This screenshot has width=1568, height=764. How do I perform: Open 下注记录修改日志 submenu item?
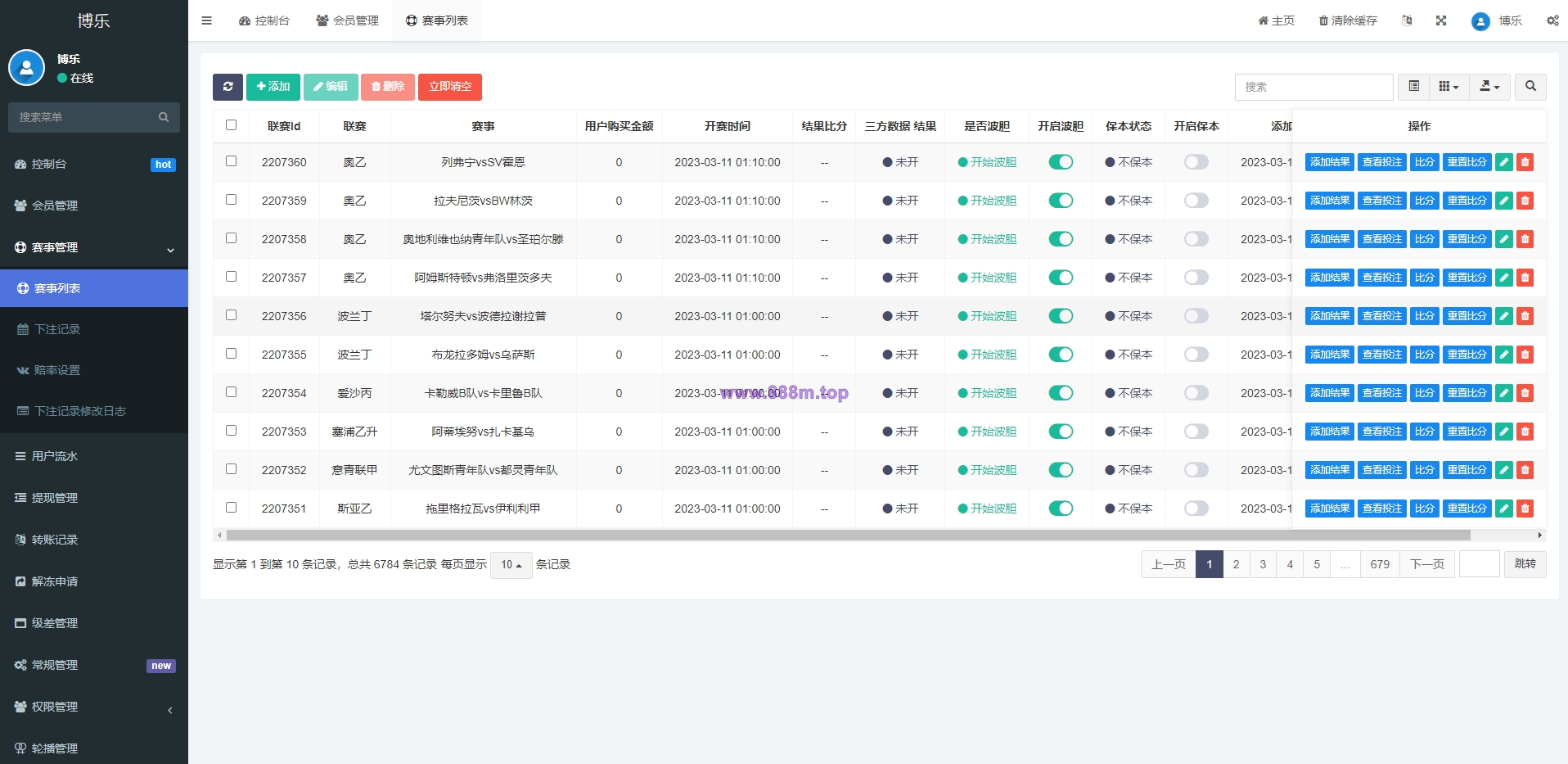[94, 411]
